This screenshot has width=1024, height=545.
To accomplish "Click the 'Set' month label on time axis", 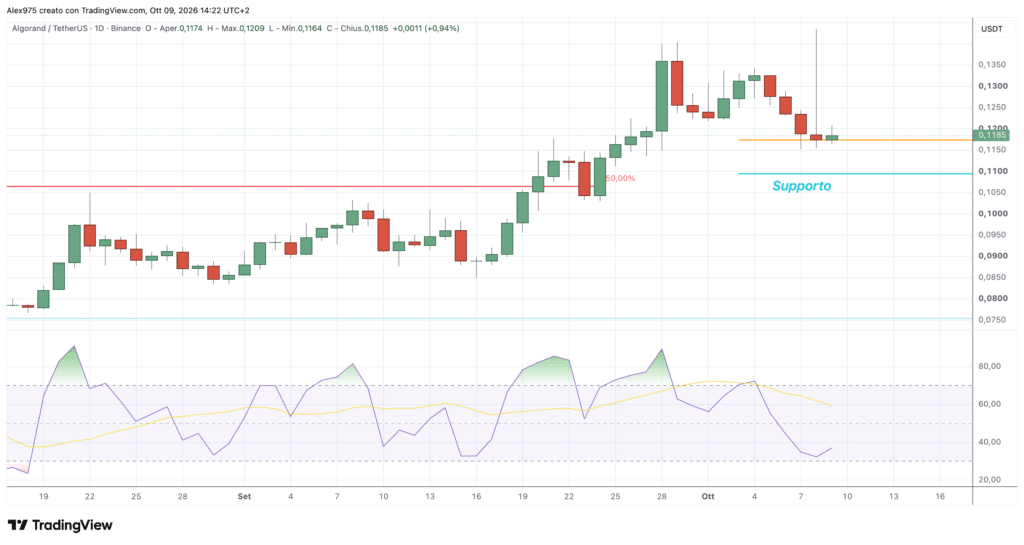I will point(244,497).
